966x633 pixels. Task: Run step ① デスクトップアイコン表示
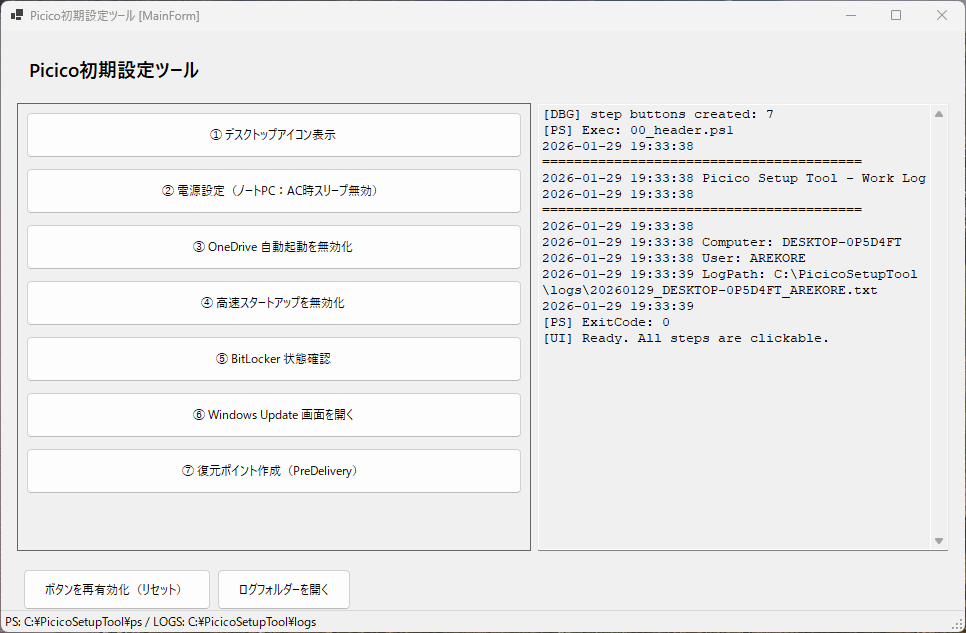click(273, 135)
